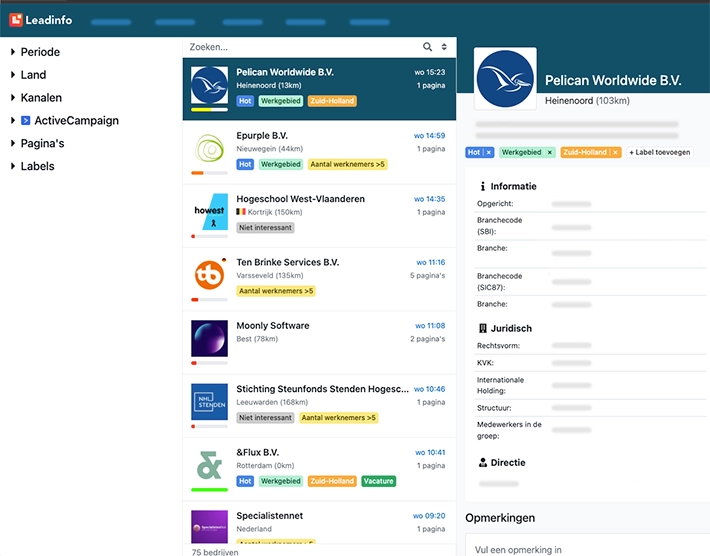Expand the Labels filter
This screenshot has width=710, height=556.
point(33,166)
